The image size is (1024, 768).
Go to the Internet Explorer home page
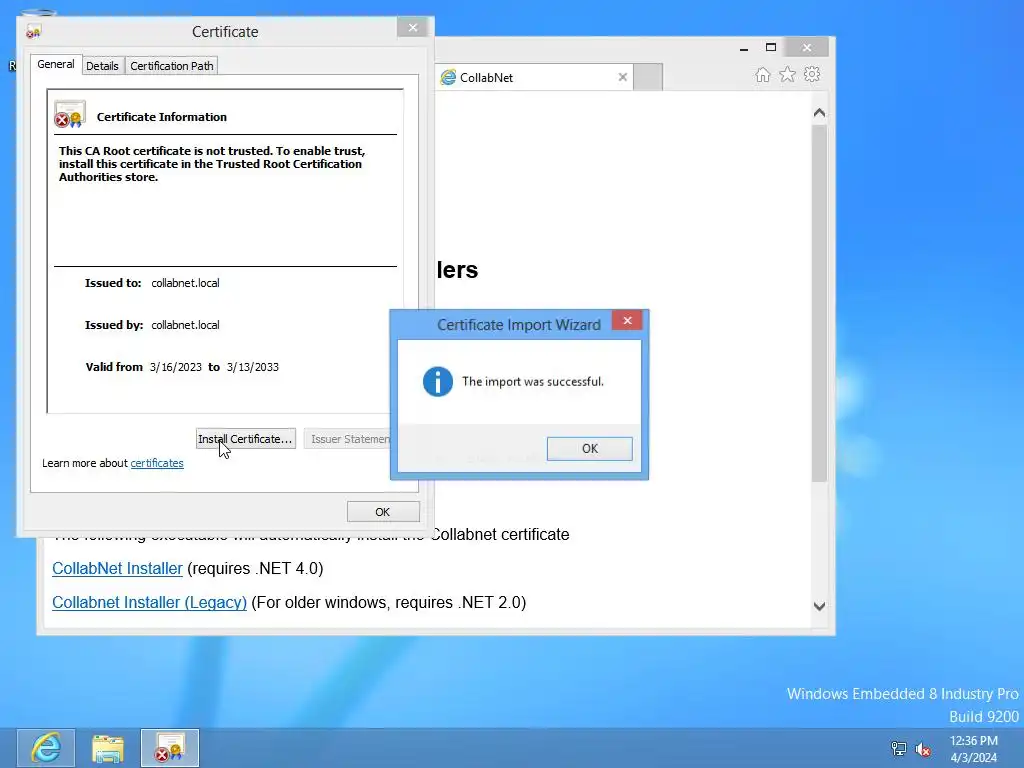tap(762, 74)
